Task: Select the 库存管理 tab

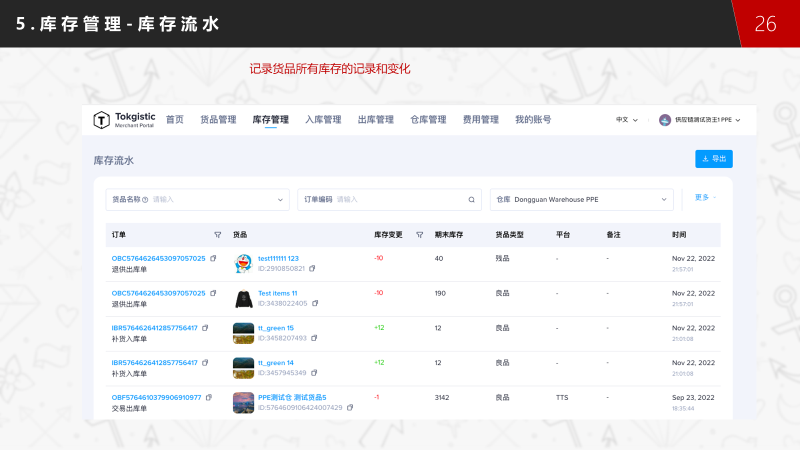Action: tap(270, 119)
